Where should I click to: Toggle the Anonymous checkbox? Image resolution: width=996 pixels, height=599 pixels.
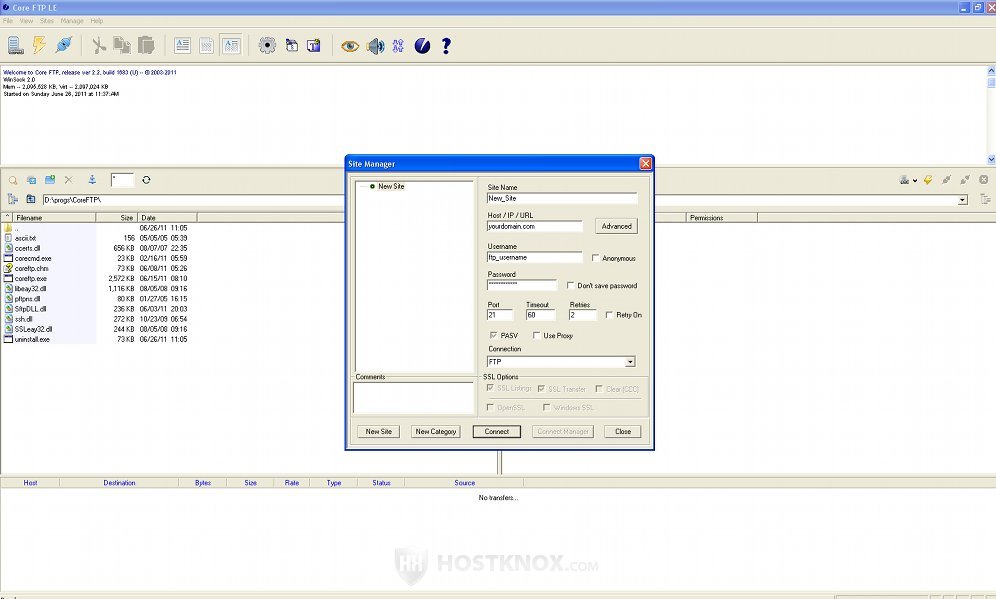[595, 258]
